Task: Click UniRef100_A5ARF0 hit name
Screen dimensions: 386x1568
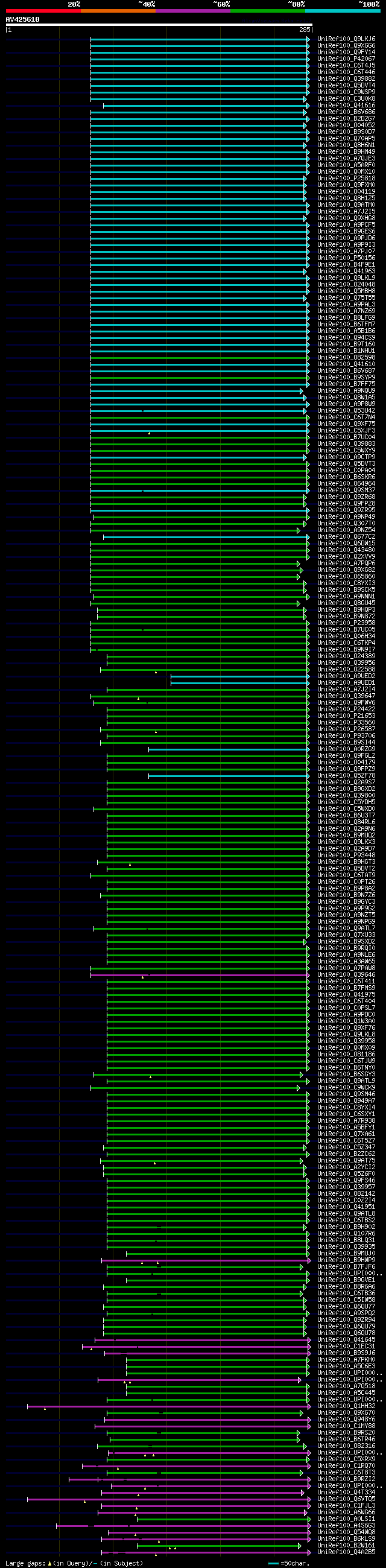Action: click(x=346, y=165)
